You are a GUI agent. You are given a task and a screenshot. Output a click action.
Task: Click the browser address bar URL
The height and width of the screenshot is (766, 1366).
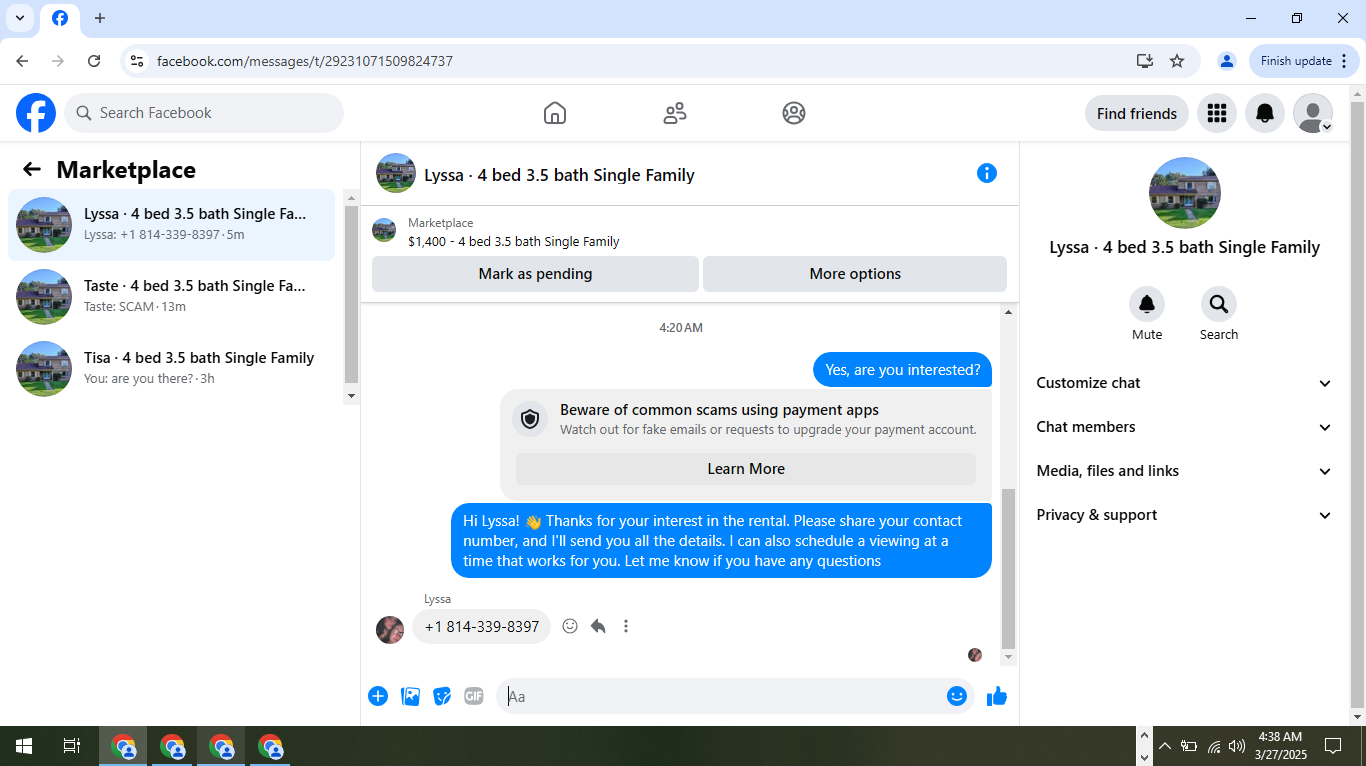[305, 61]
